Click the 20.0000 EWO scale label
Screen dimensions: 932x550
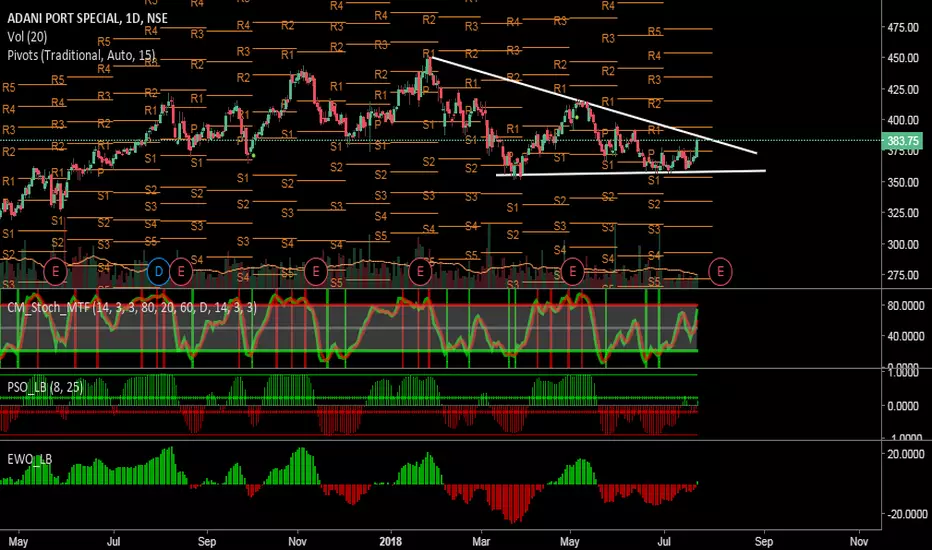click(905, 454)
